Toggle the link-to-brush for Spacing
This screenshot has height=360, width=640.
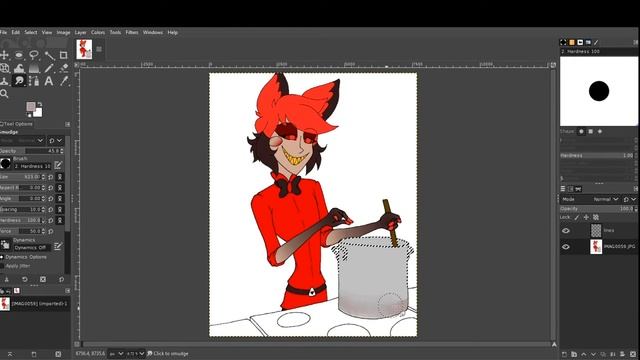(60, 209)
